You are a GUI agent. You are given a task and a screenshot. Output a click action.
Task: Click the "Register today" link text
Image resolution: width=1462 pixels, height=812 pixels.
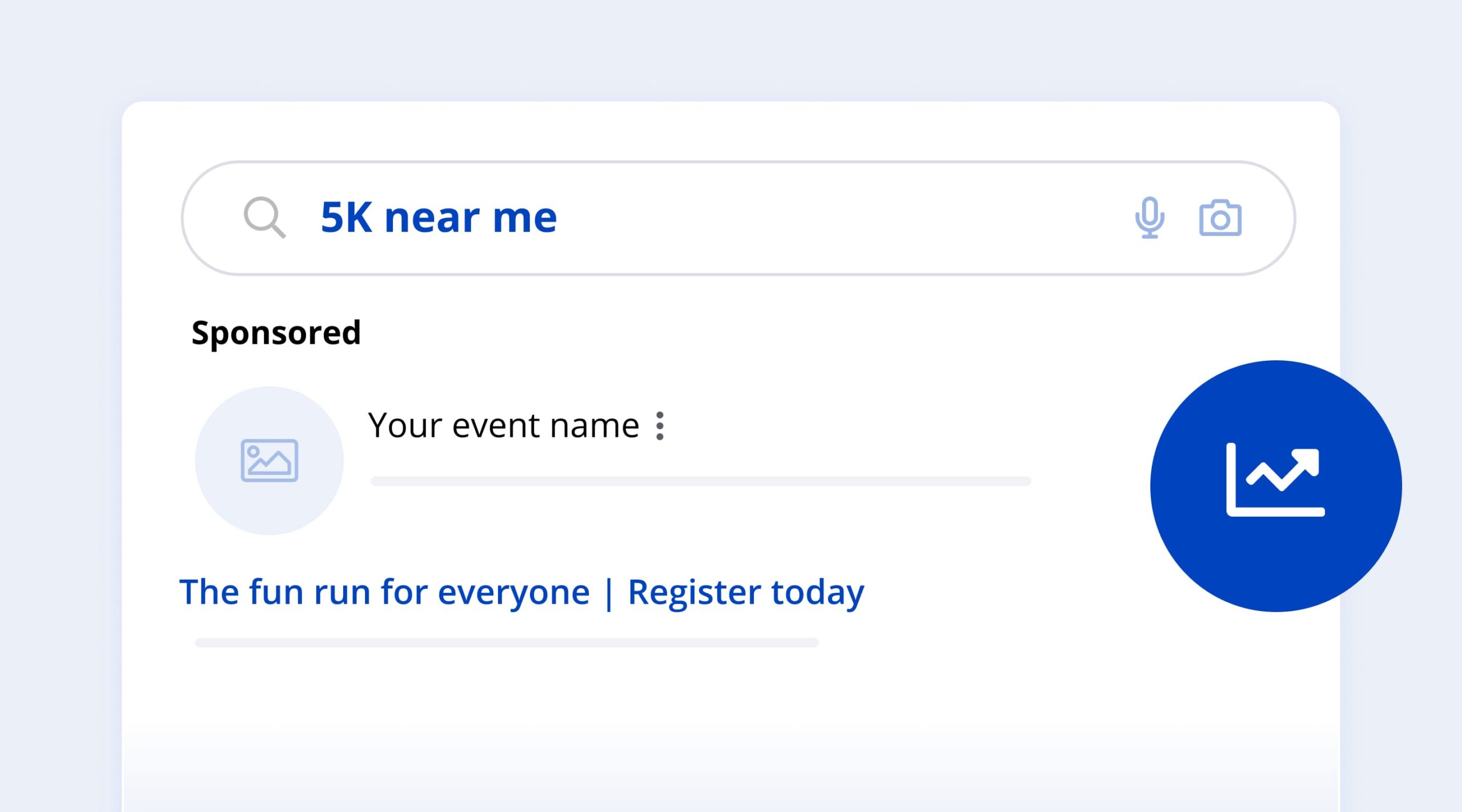(x=745, y=592)
